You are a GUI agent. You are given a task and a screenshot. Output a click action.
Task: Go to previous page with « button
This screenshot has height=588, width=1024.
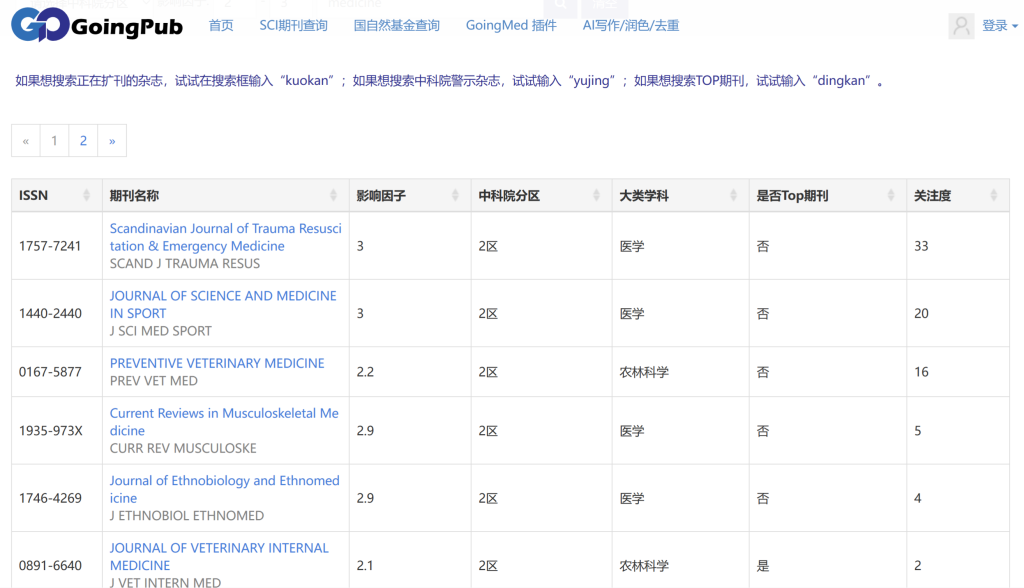pyautogui.click(x=25, y=140)
